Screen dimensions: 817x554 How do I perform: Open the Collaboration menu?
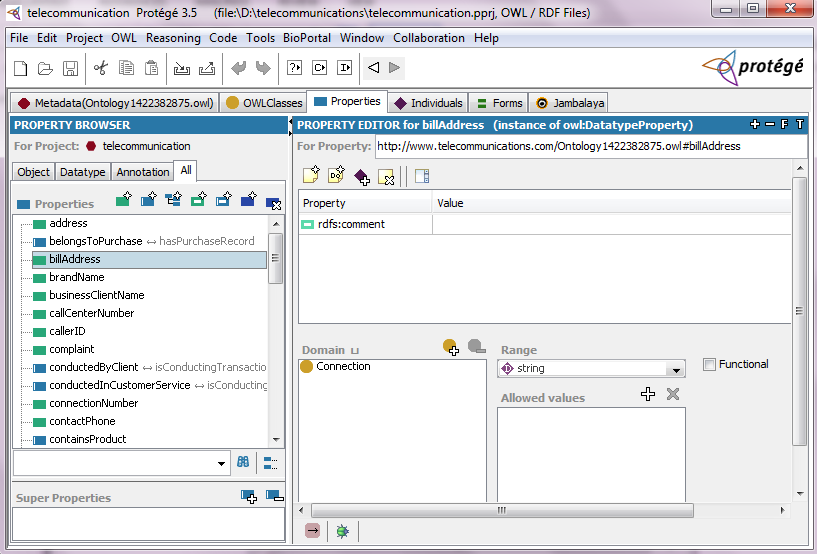coord(429,38)
